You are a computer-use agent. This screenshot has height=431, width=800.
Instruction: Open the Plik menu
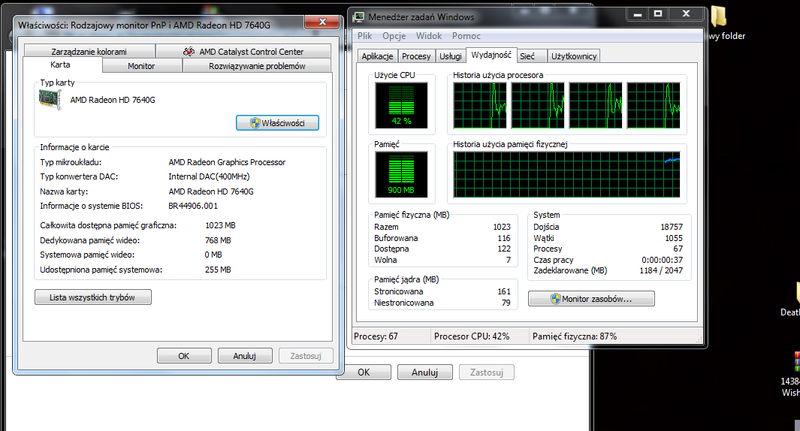click(x=365, y=36)
